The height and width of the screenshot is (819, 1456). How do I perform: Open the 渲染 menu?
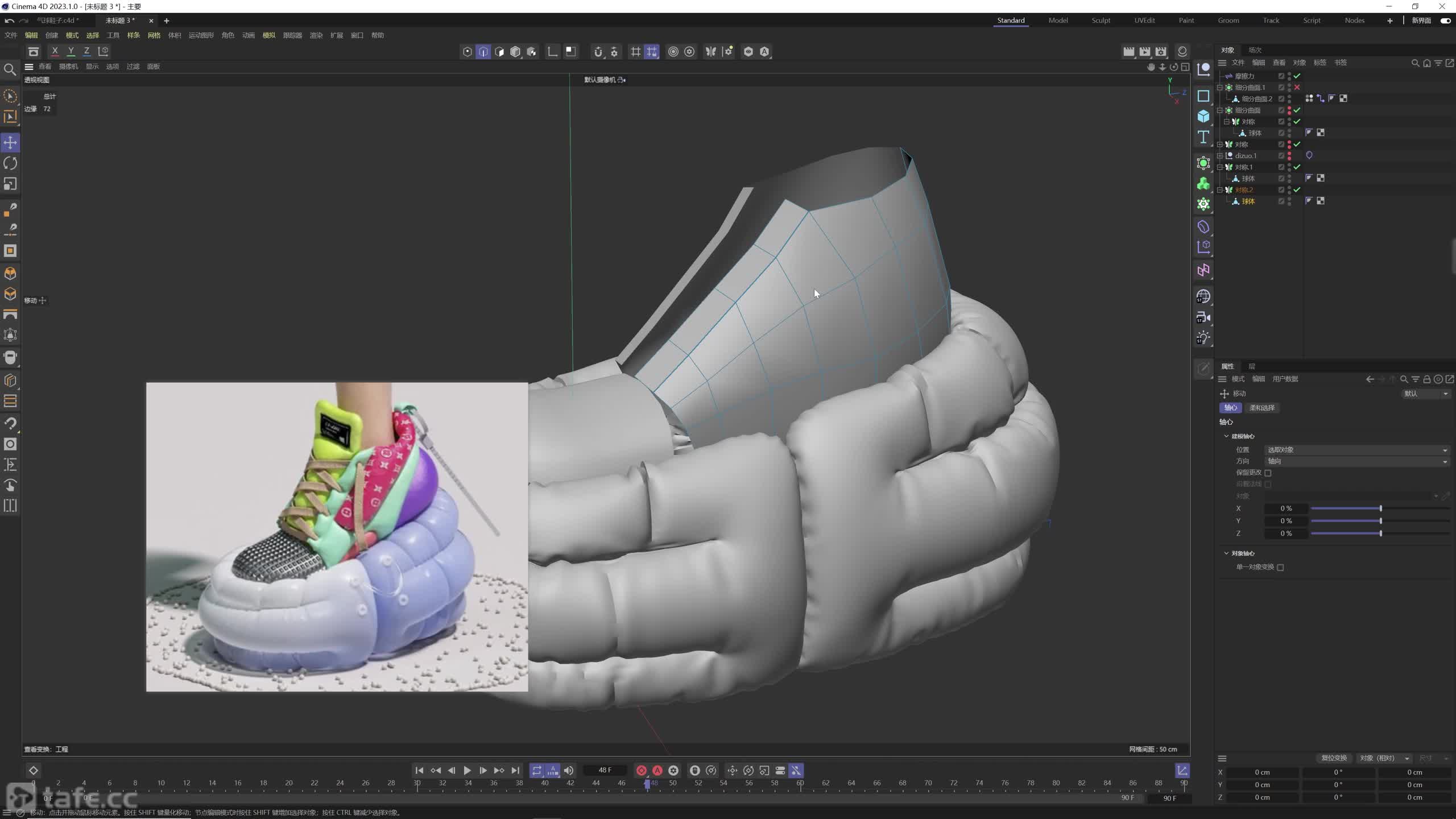(316, 35)
